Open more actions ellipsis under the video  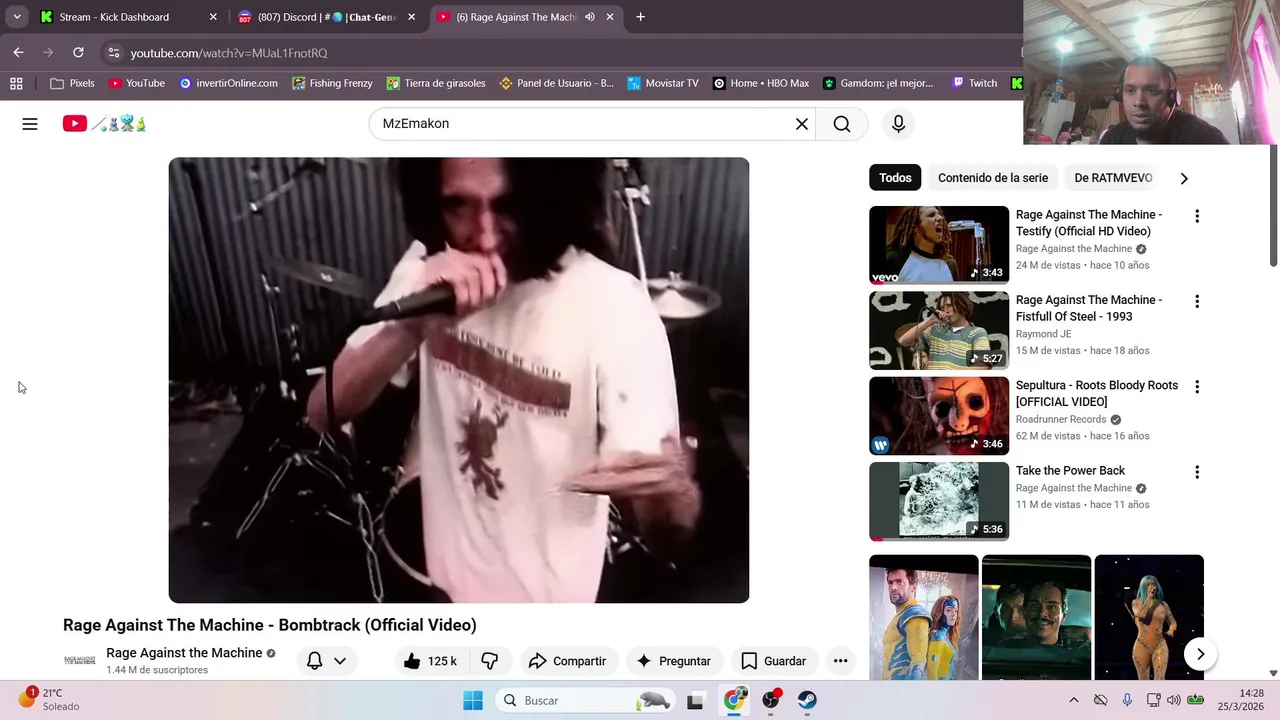point(840,661)
